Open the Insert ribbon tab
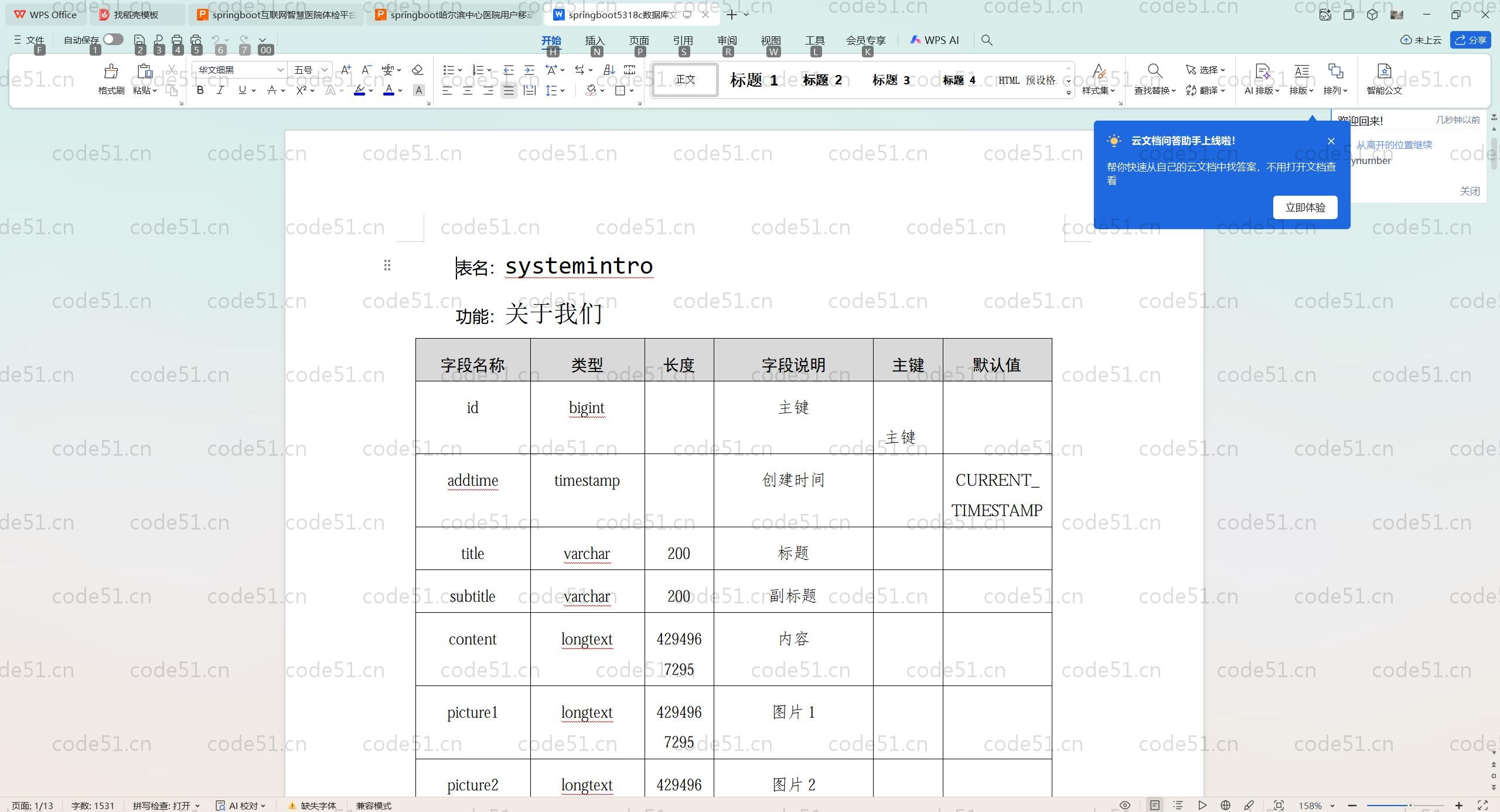1500x812 pixels. tap(594, 40)
